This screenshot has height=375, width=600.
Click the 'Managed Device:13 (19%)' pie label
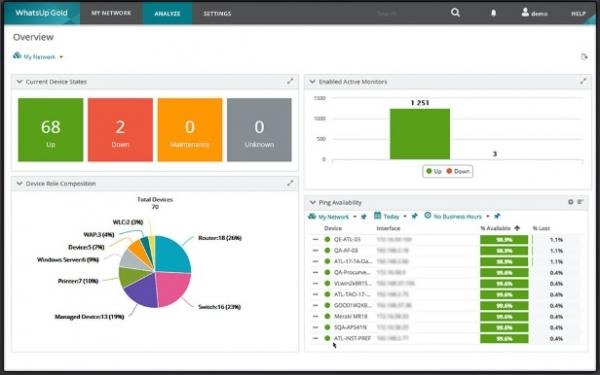click(89, 316)
